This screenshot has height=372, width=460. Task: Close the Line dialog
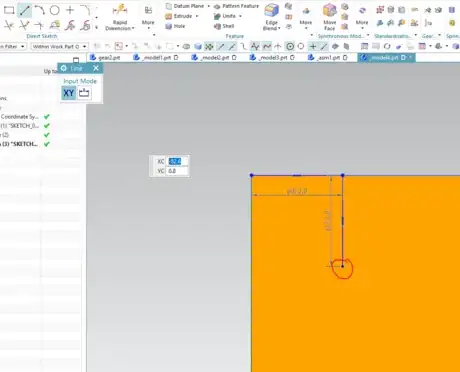point(96,68)
